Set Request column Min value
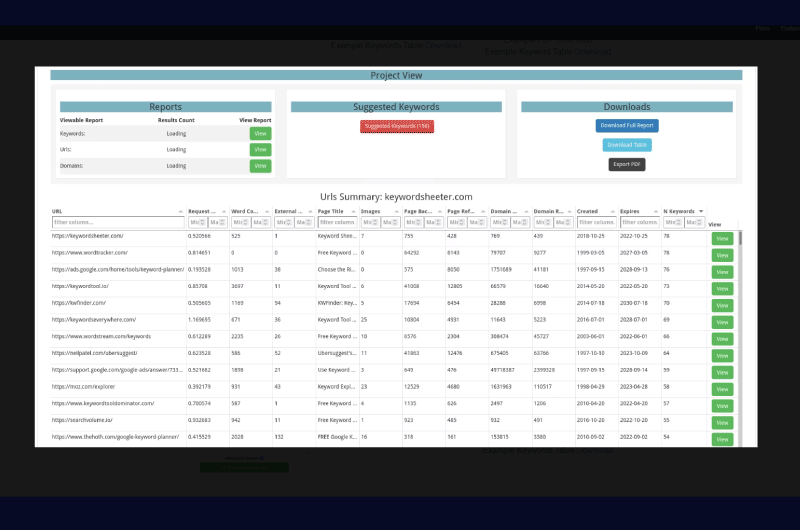800x530 pixels. [197, 222]
